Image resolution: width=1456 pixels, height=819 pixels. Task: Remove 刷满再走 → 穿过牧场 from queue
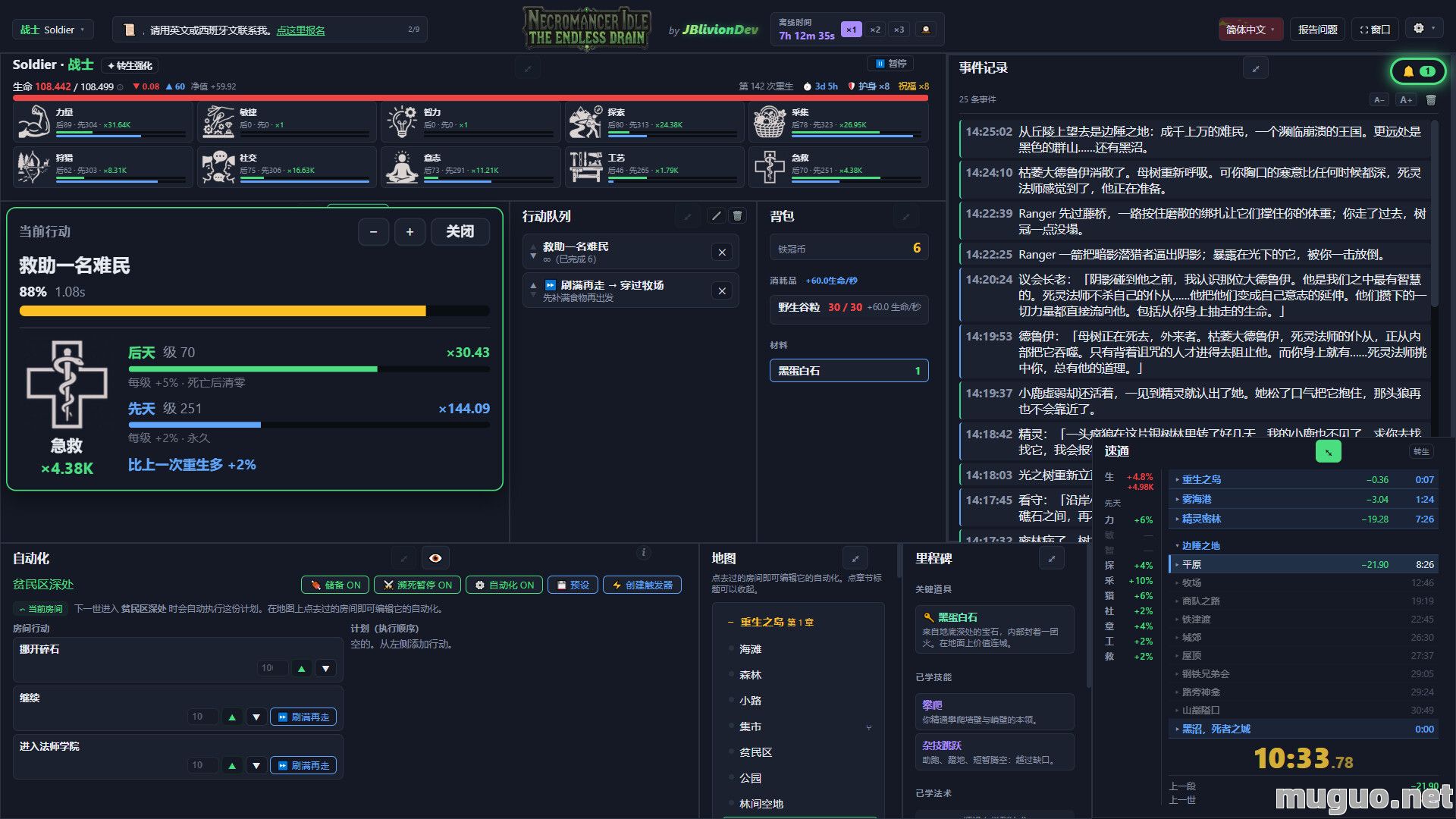click(x=722, y=291)
